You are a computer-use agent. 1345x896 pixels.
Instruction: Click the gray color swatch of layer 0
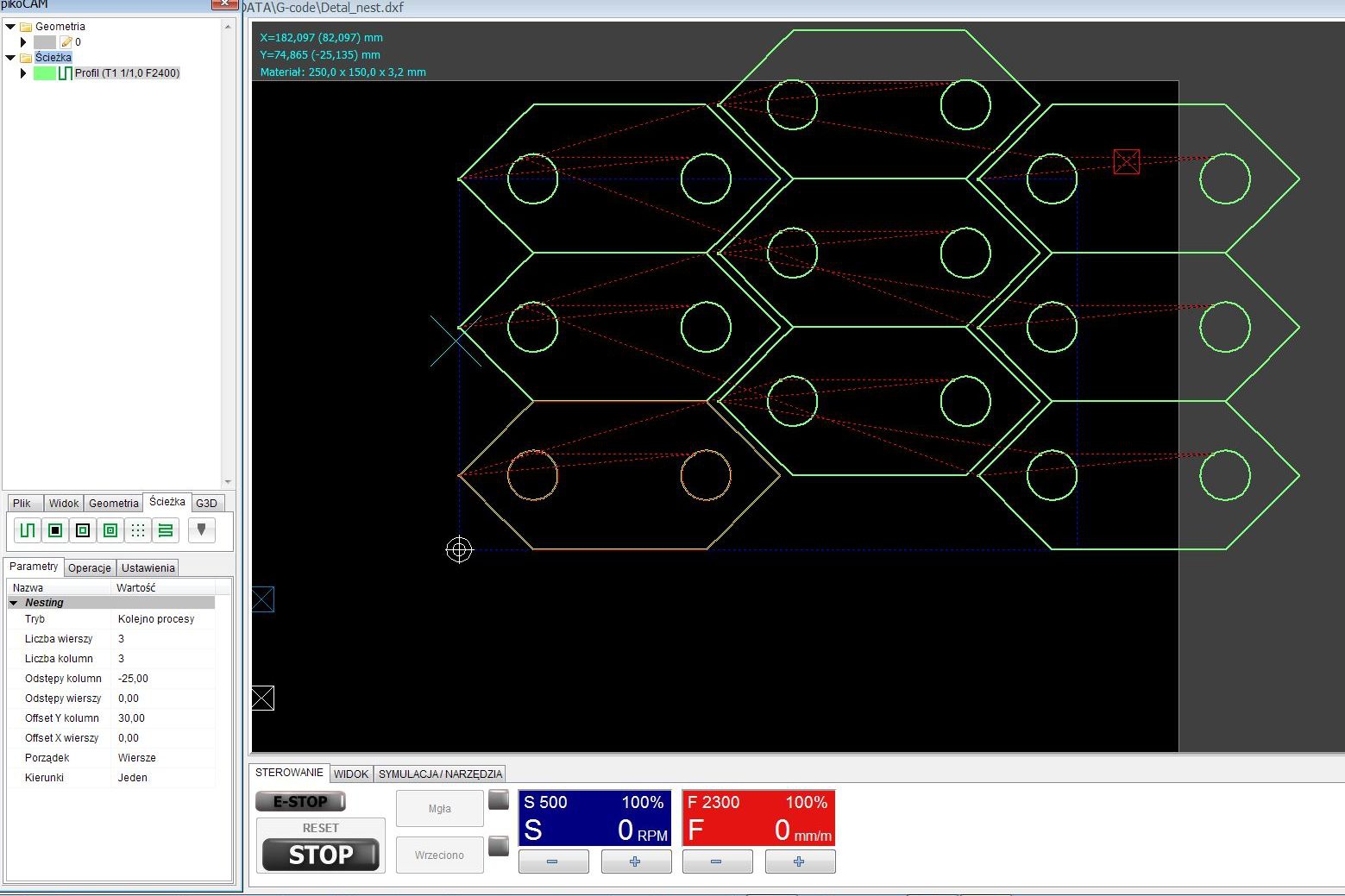click(x=45, y=42)
